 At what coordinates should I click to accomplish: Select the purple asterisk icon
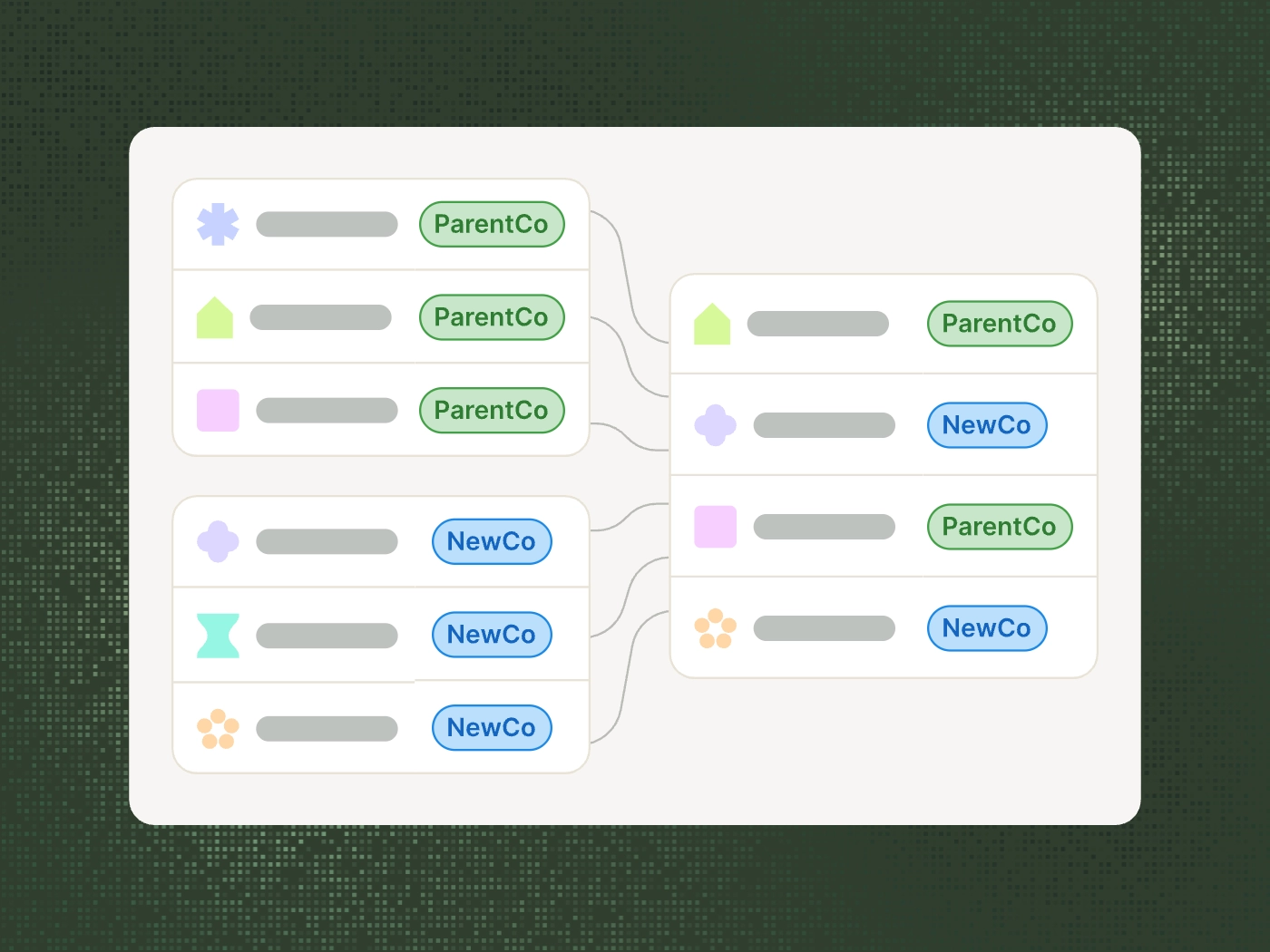[218, 223]
